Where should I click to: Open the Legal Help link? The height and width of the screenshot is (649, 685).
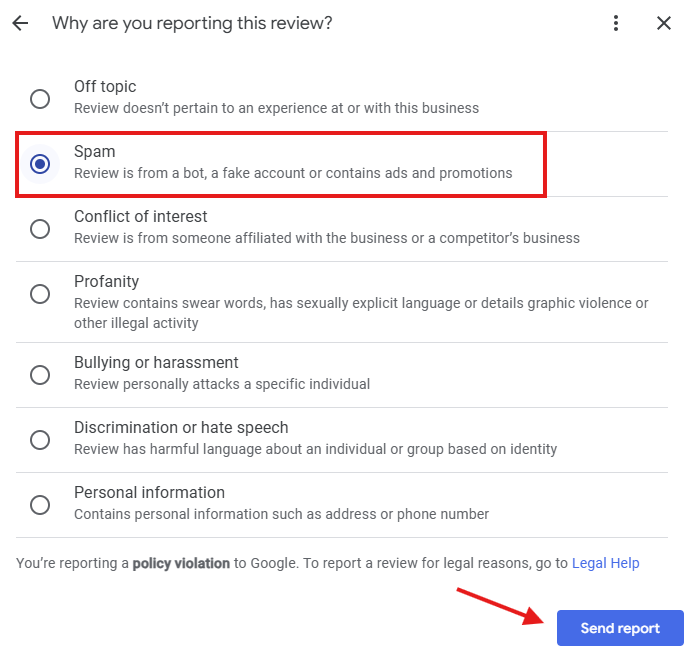605,563
